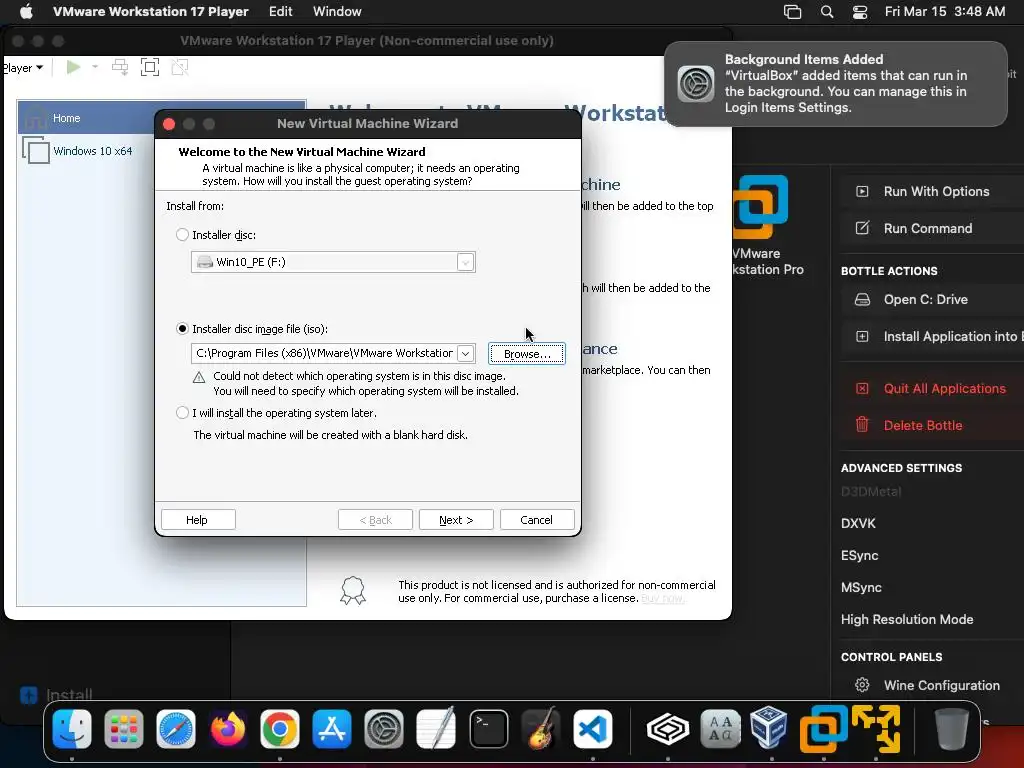
Task: Click Run Command in the bottle panel
Action: tap(927, 228)
